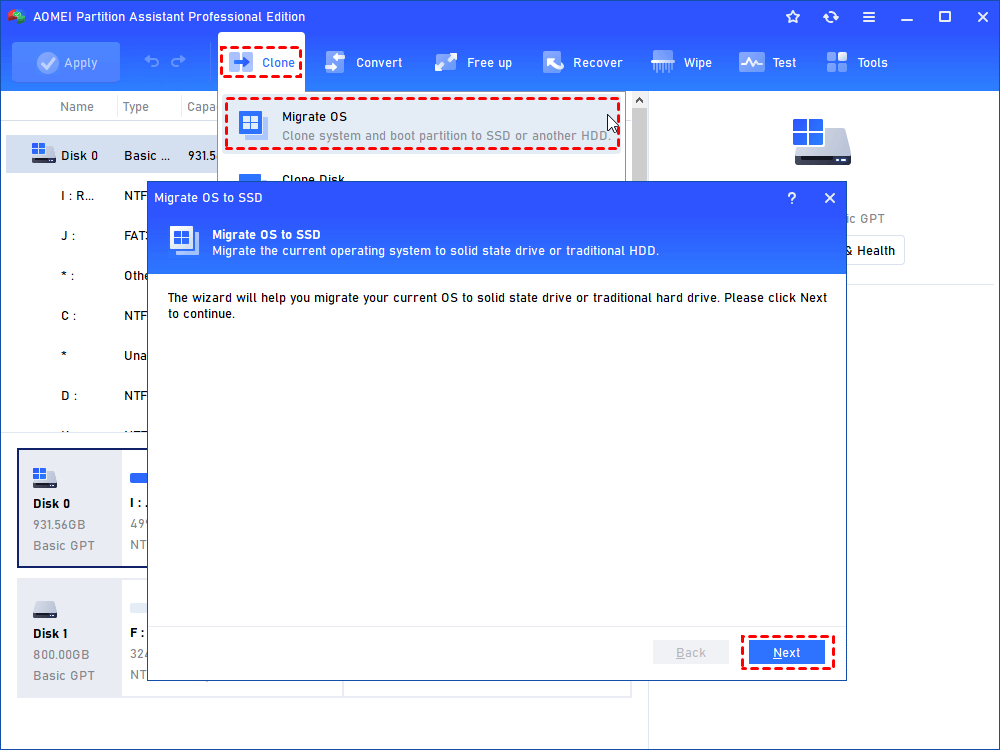Click the refresh icon in title bar
1000x750 pixels.
pyautogui.click(x=830, y=17)
